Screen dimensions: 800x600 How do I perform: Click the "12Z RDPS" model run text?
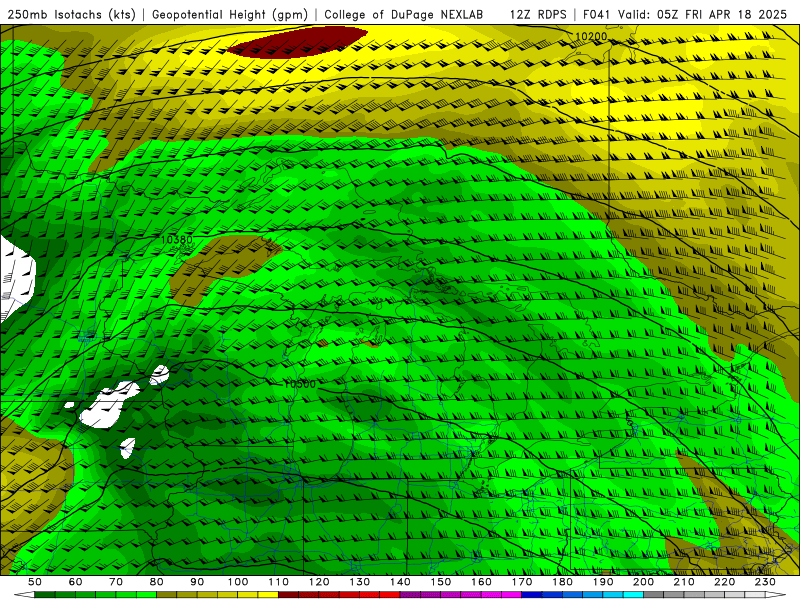538,15
